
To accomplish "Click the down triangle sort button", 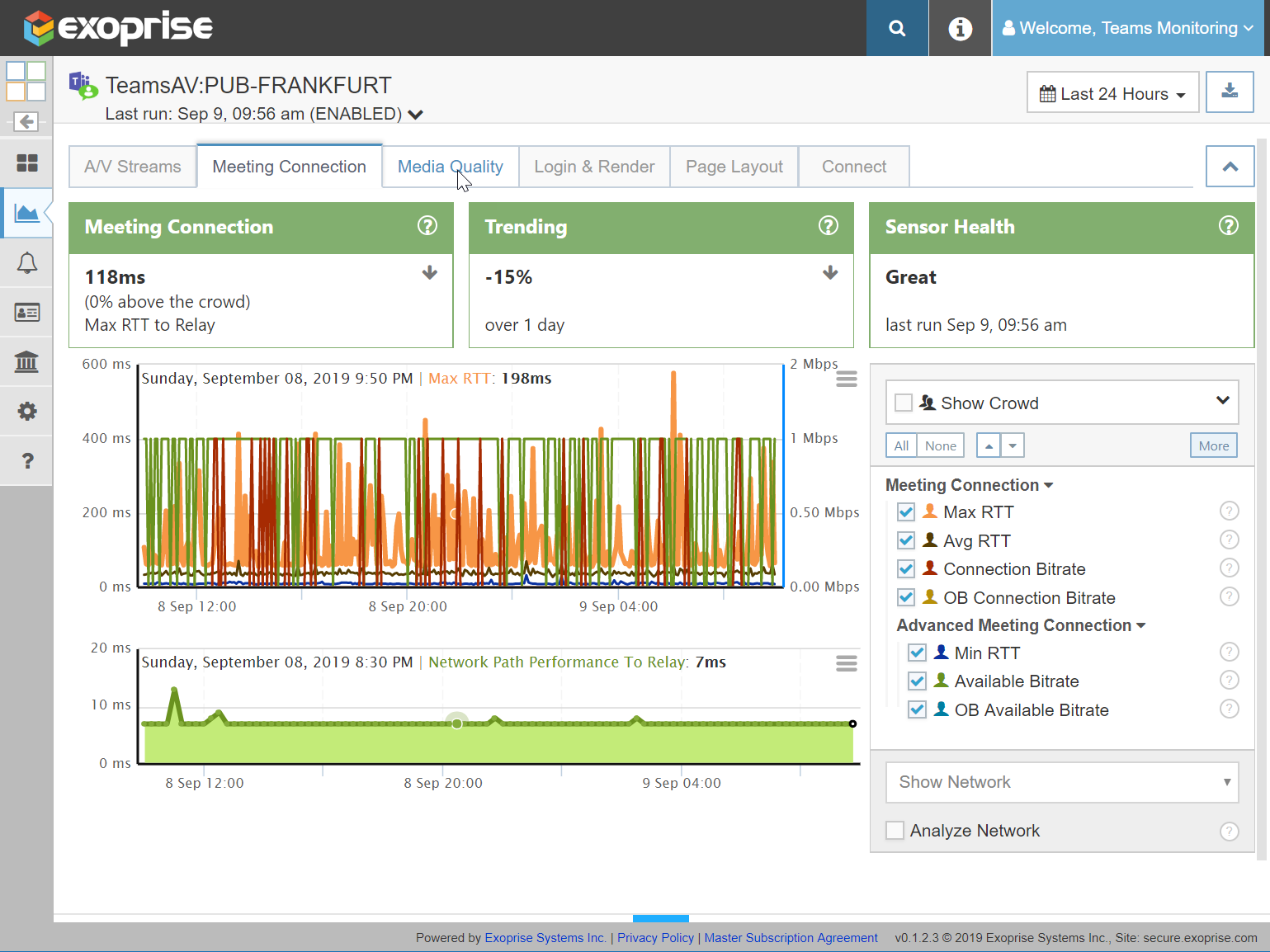I will [1013, 445].
